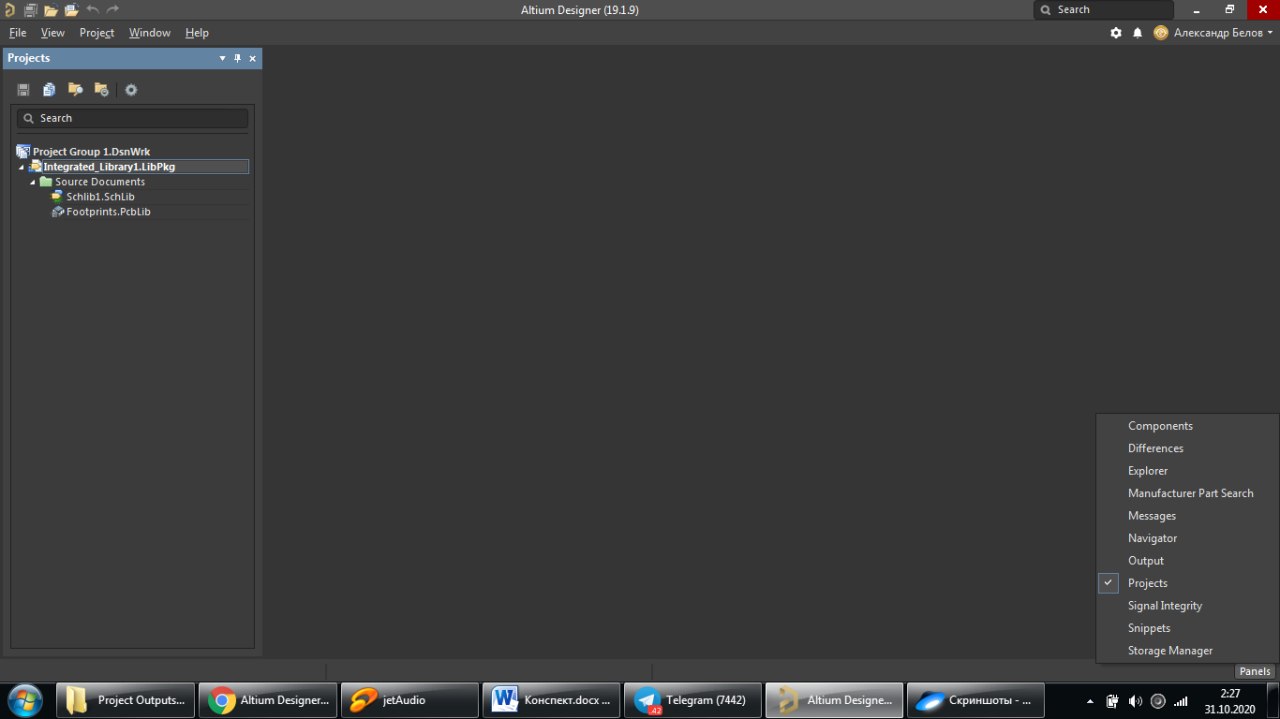Screen dimensions: 1280x719
Task: Click the volume speaker tray icon
Action: (1135, 701)
